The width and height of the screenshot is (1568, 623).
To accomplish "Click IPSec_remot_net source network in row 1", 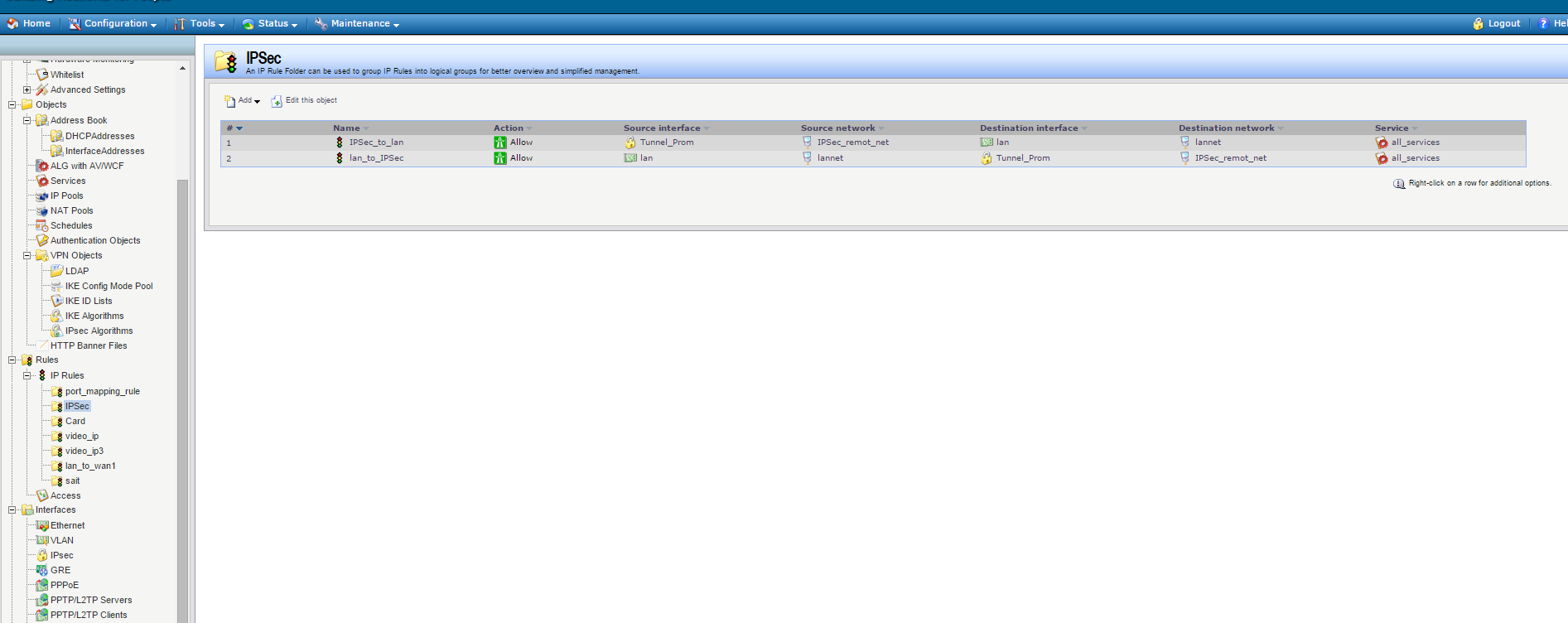I will (853, 142).
